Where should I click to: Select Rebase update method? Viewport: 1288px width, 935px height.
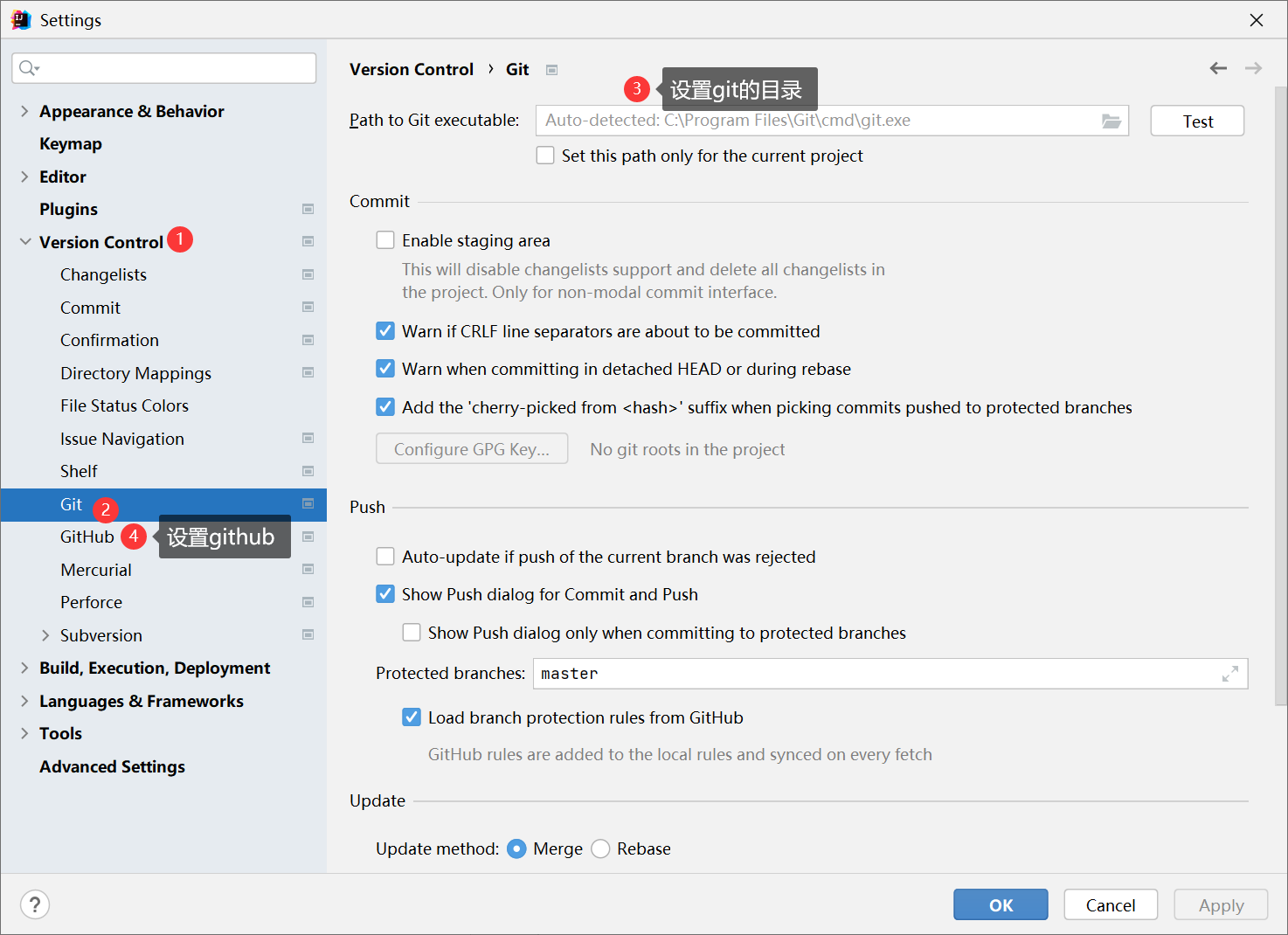pyautogui.click(x=600, y=848)
